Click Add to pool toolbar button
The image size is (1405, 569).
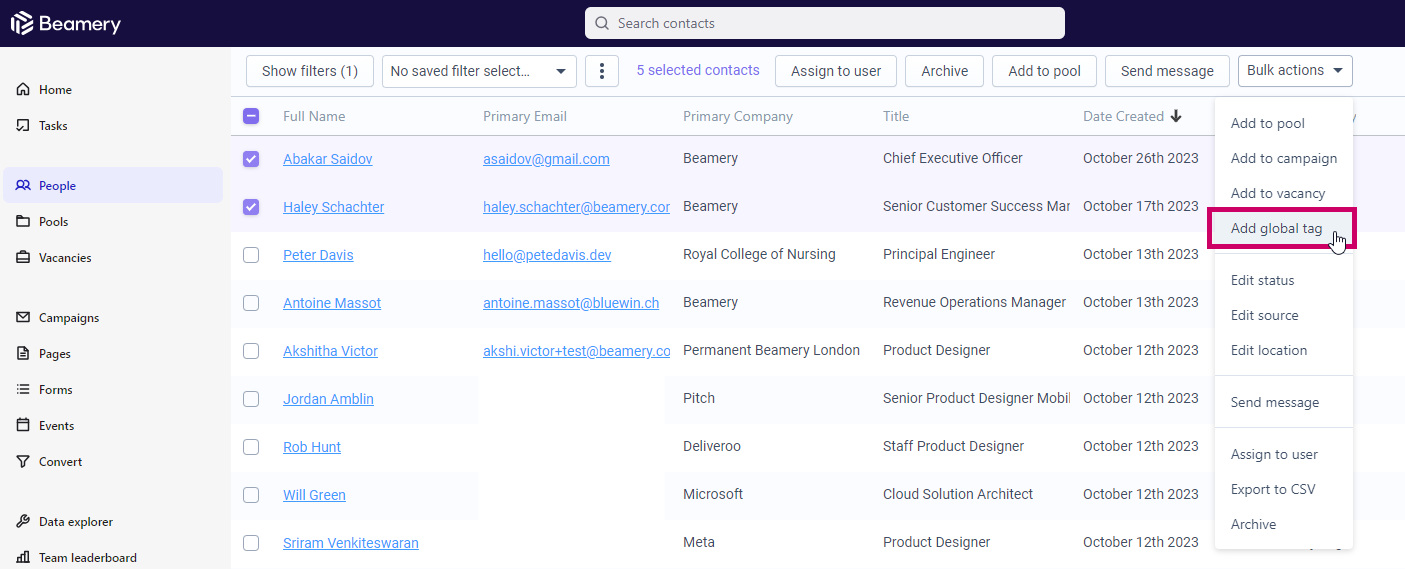pyautogui.click(x=1045, y=71)
